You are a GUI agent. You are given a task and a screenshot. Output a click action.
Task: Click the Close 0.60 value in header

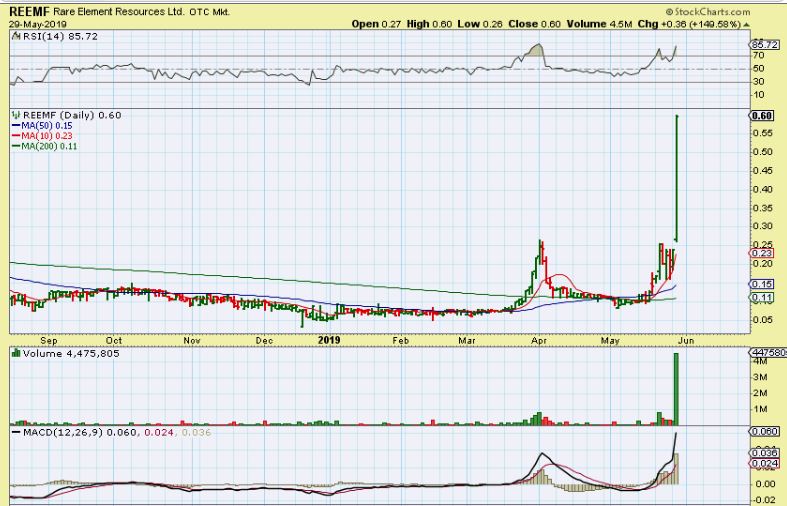(x=535, y=24)
